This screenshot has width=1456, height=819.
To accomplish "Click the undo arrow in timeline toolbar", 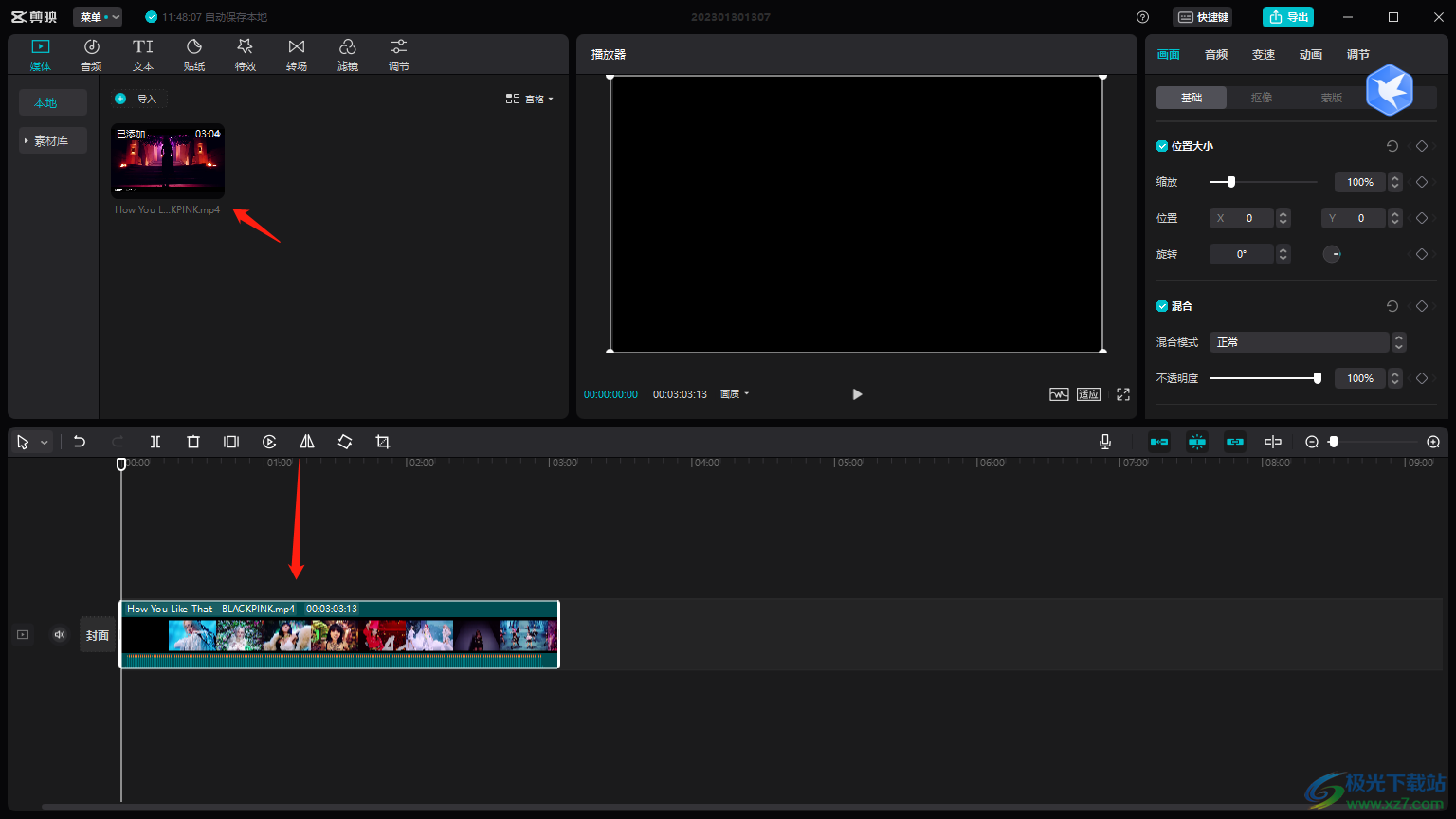I will (x=80, y=442).
